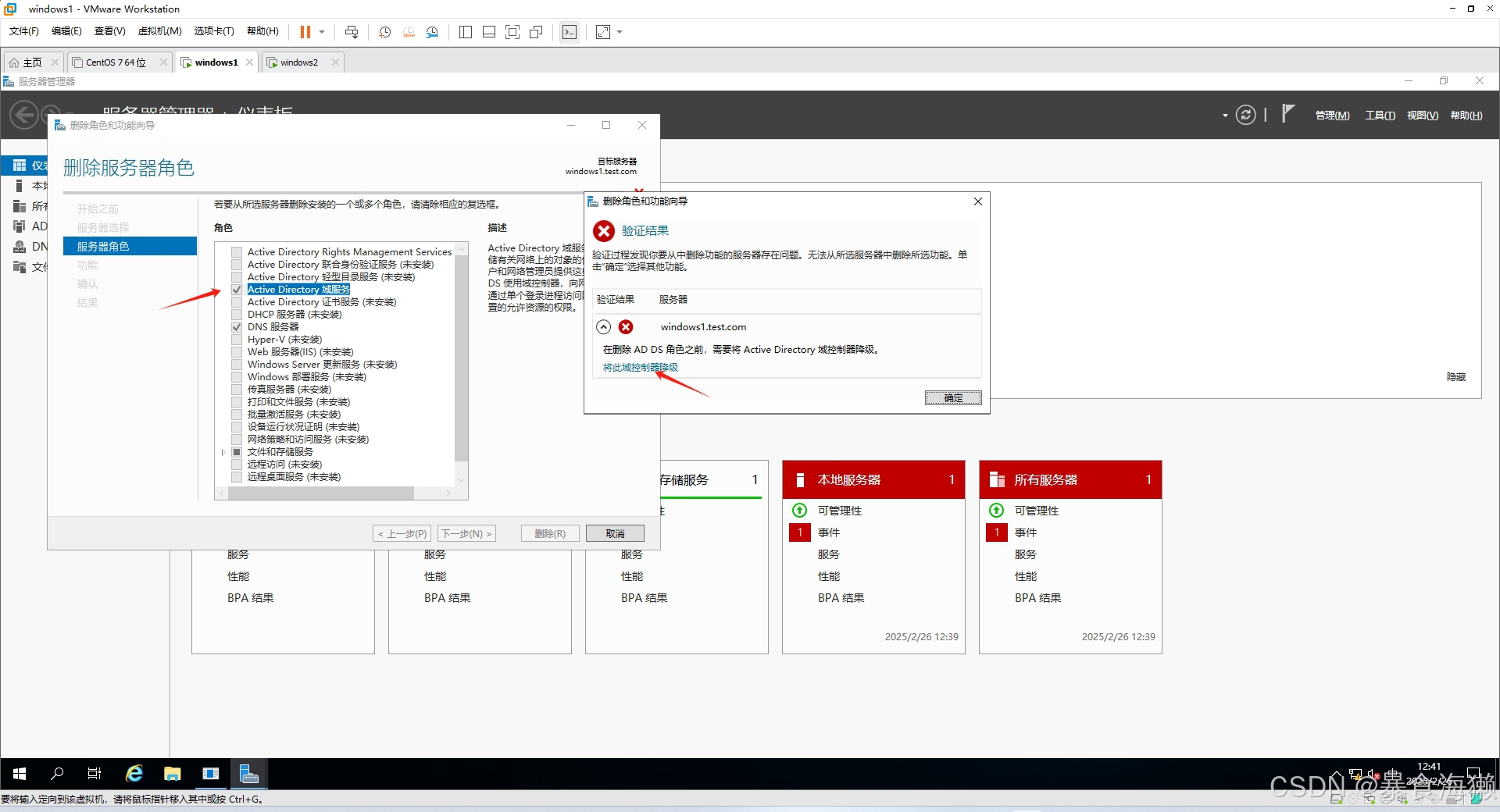Click the thumbnail bar view icon
The image size is (1500, 812).
pyautogui.click(x=489, y=32)
